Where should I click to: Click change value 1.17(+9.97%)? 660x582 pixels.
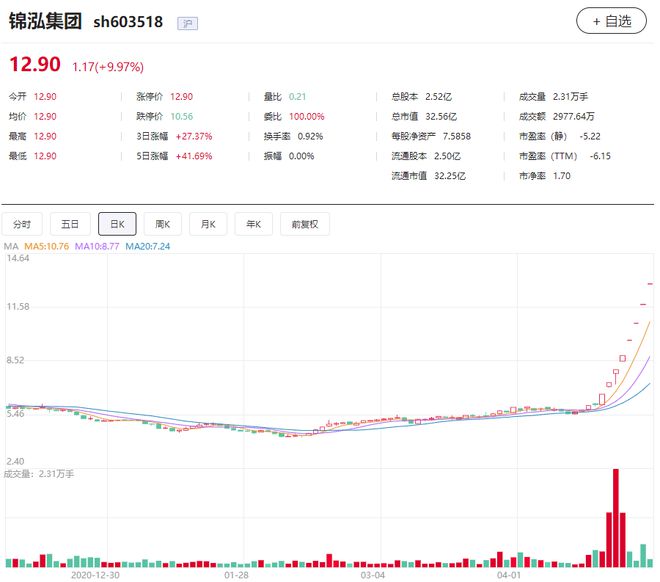click(x=108, y=67)
